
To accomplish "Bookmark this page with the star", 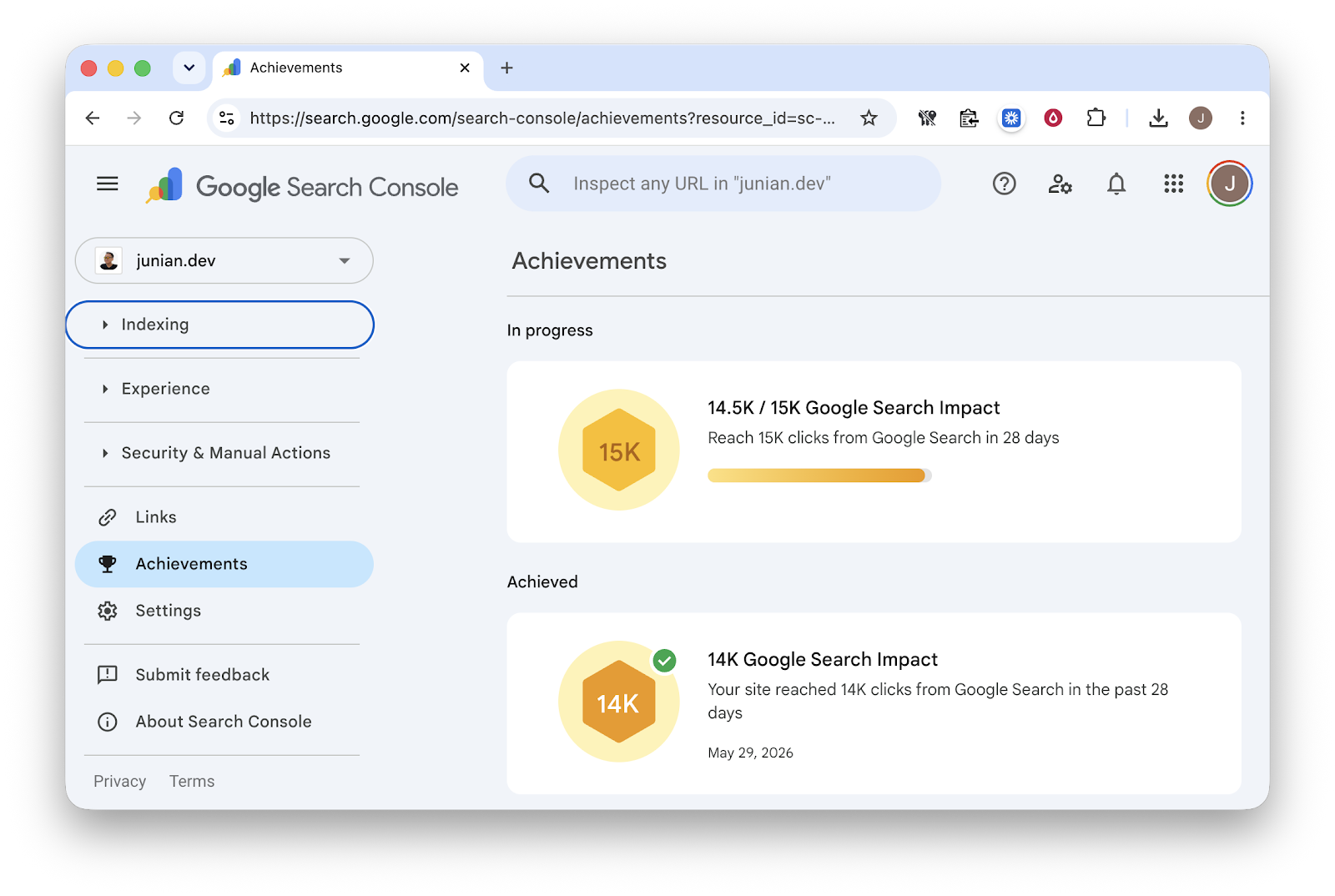I will pyautogui.click(x=869, y=118).
